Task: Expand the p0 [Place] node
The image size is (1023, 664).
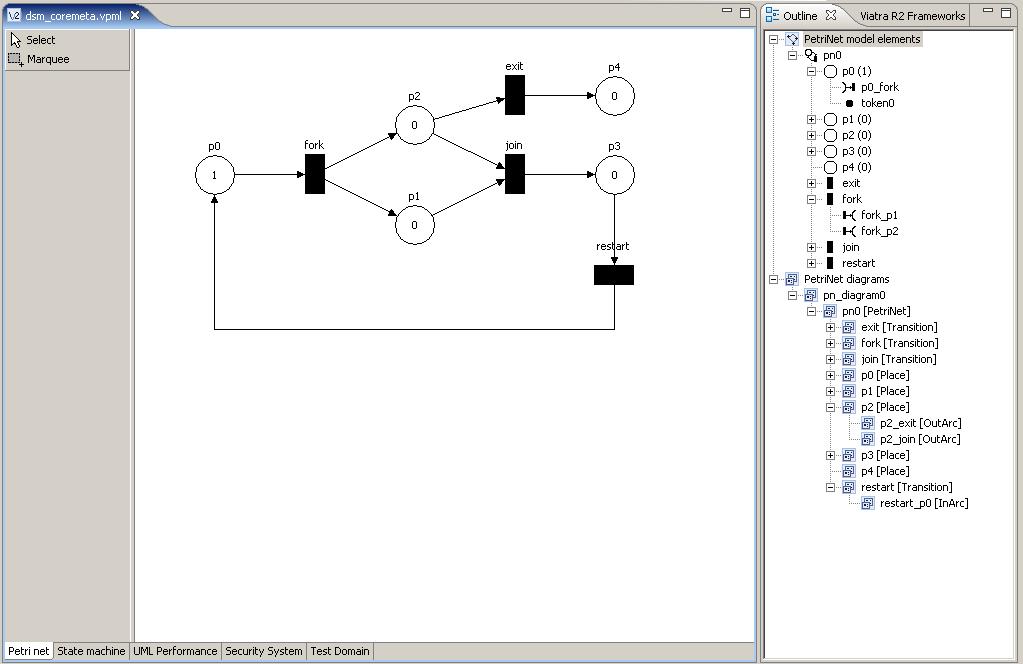Action: tap(830, 376)
